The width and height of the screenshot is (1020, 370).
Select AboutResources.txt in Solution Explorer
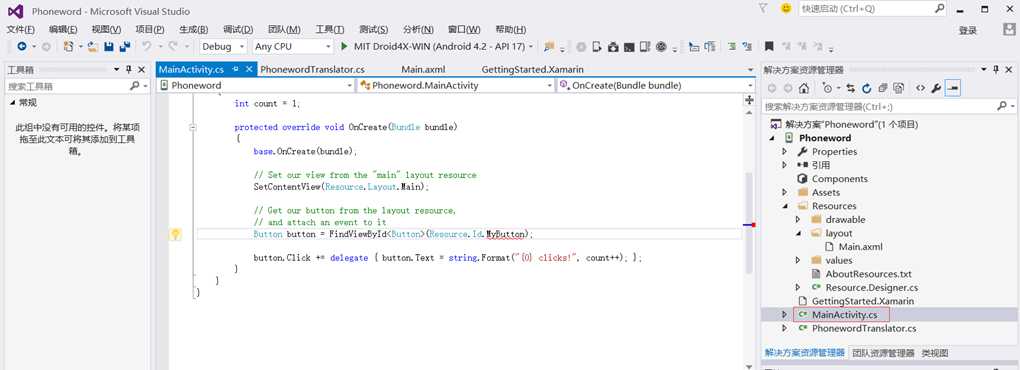tap(868, 274)
